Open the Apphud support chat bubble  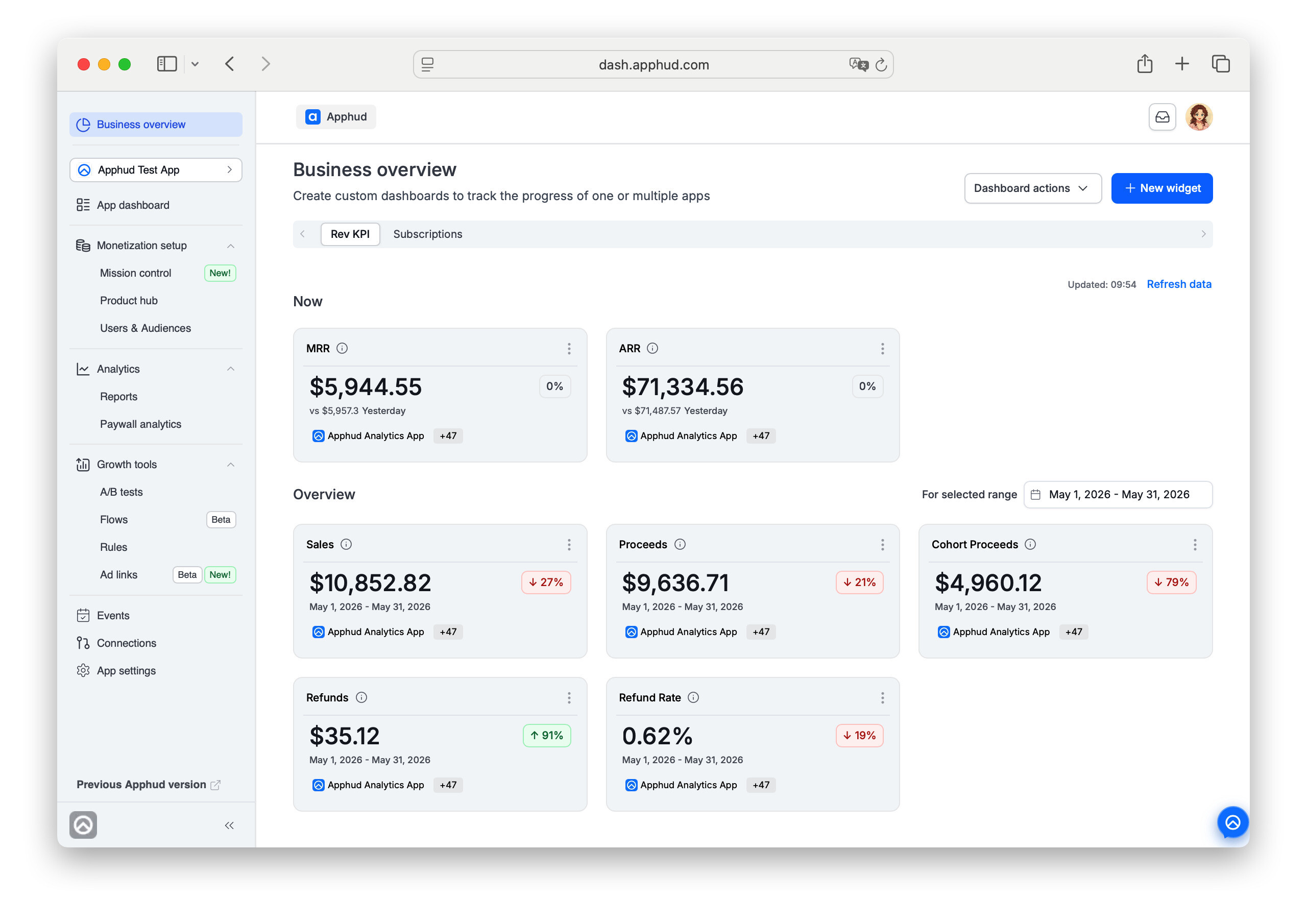click(1232, 822)
